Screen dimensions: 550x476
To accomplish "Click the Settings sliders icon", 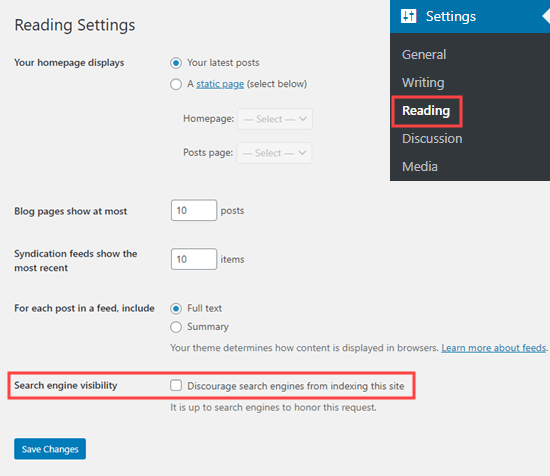I will tap(408, 16).
